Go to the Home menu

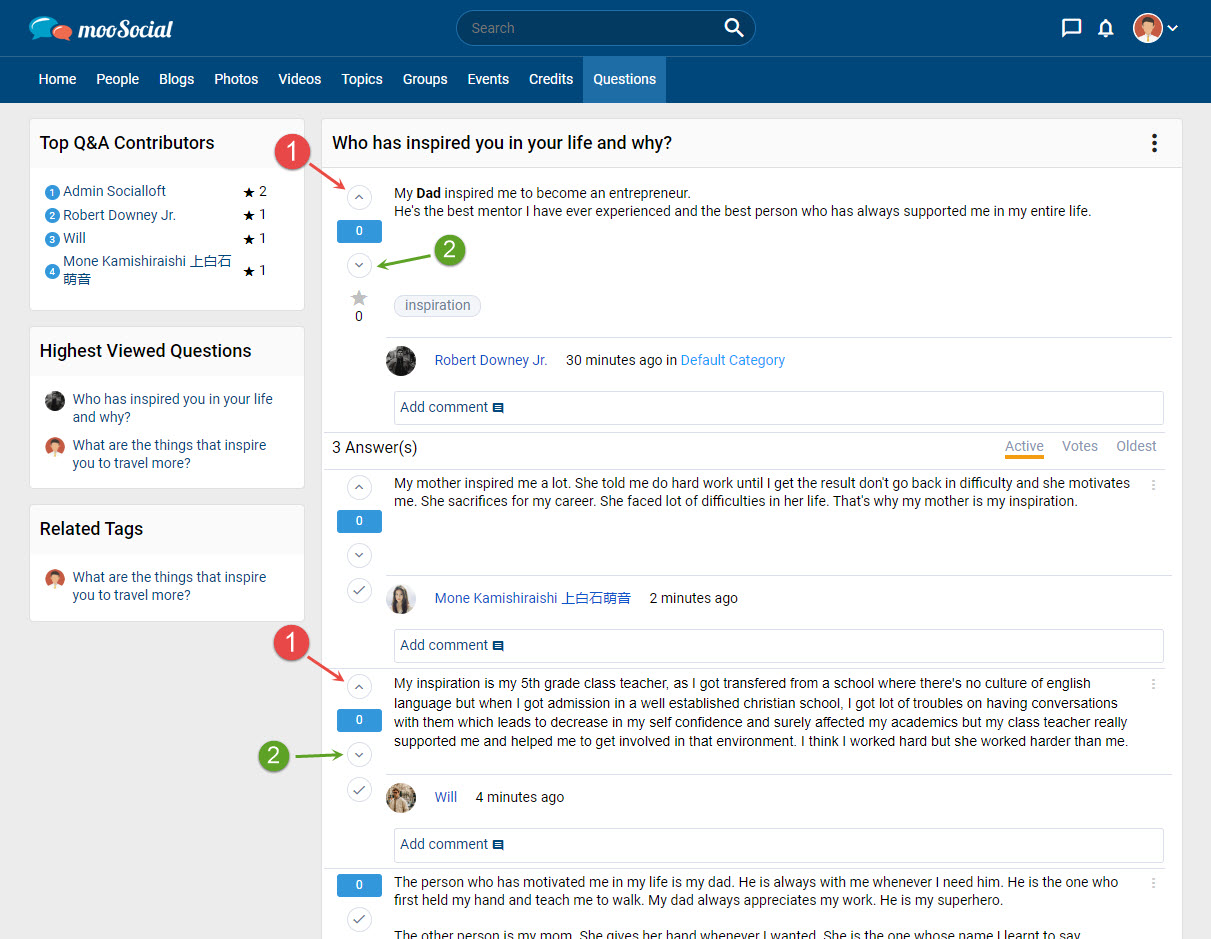click(x=57, y=79)
